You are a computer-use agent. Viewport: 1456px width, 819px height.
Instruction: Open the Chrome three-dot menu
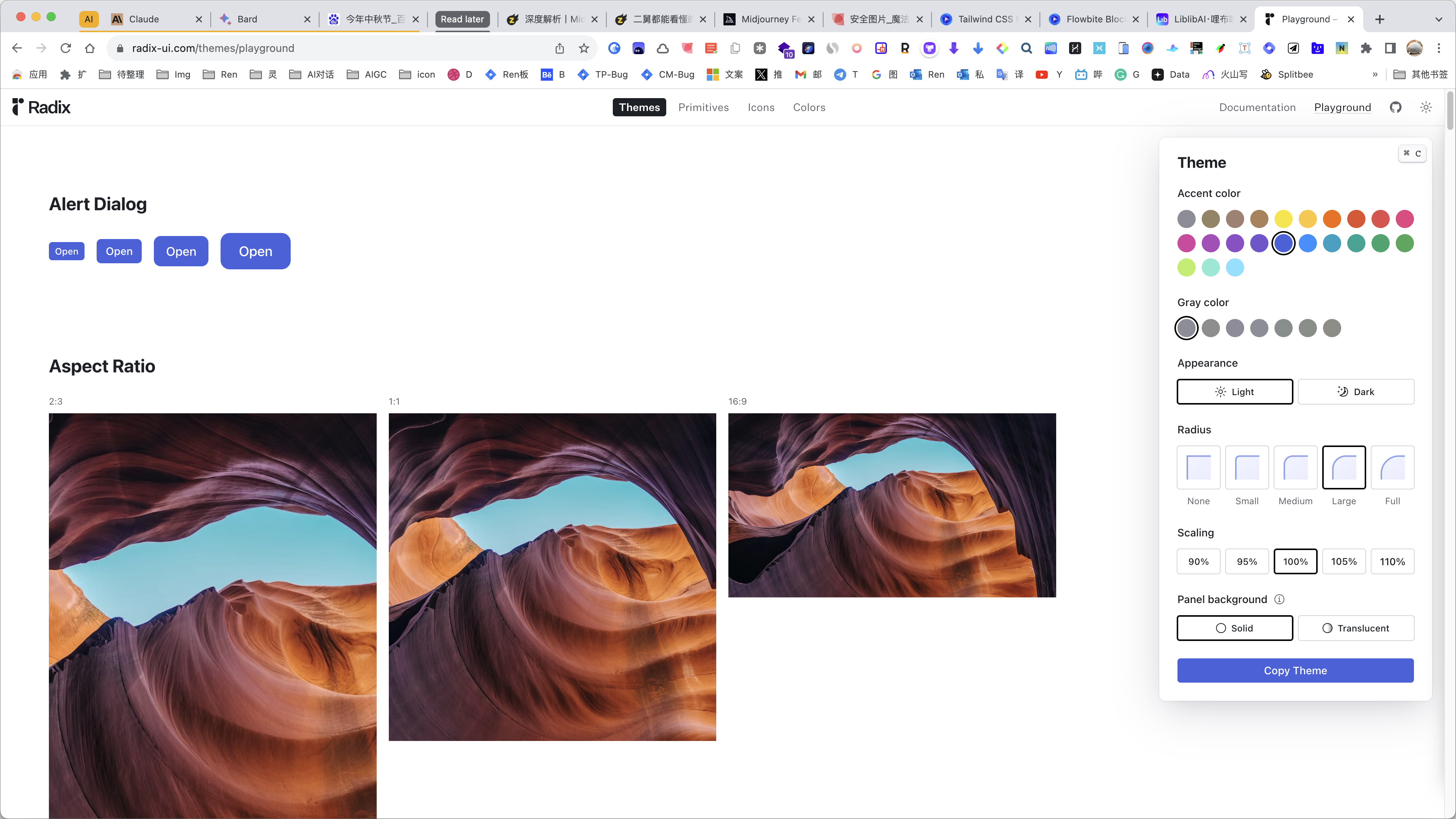pyautogui.click(x=1439, y=48)
